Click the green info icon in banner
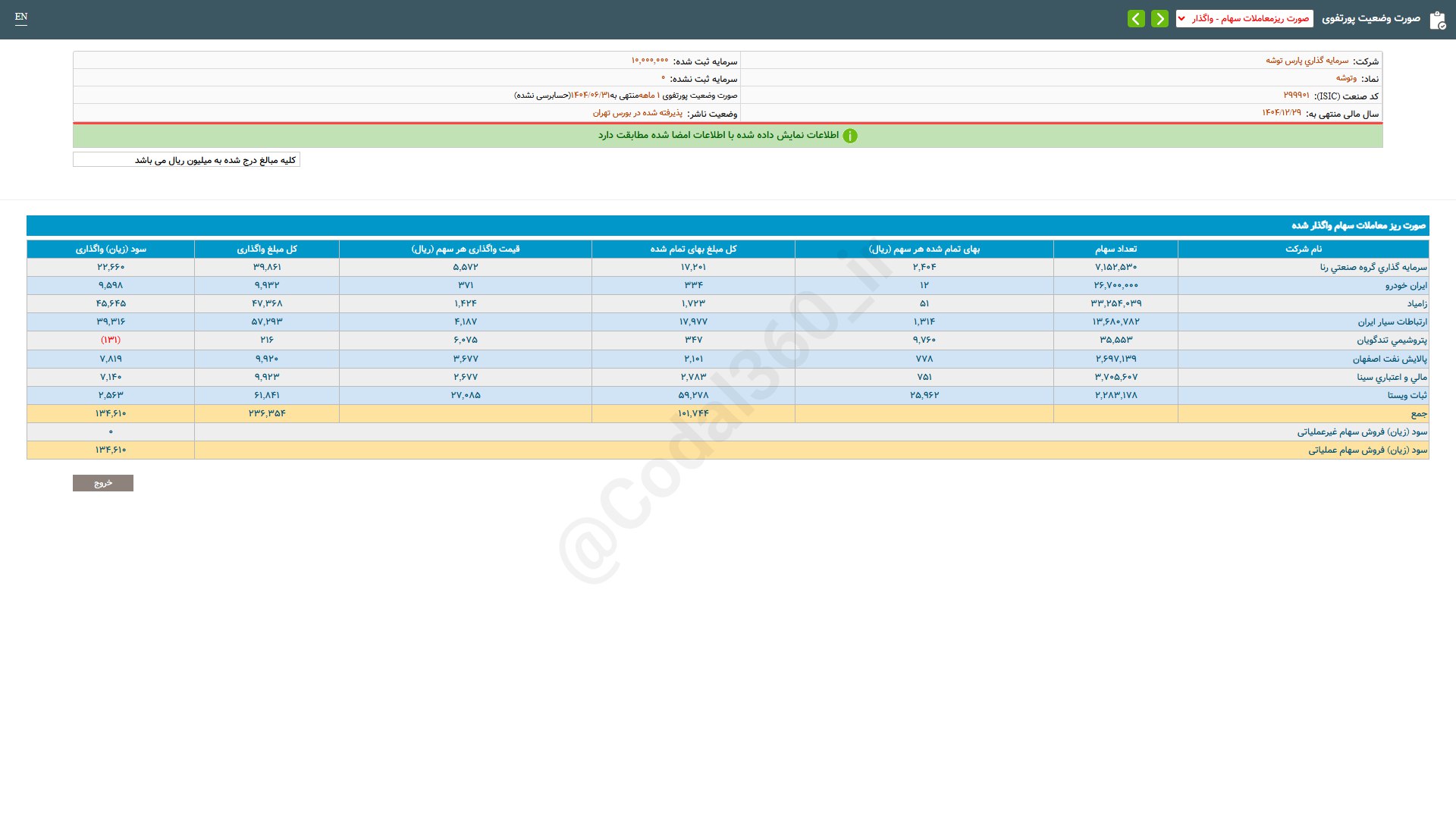Image resolution: width=1456 pixels, height=819 pixels. point(850,136)
